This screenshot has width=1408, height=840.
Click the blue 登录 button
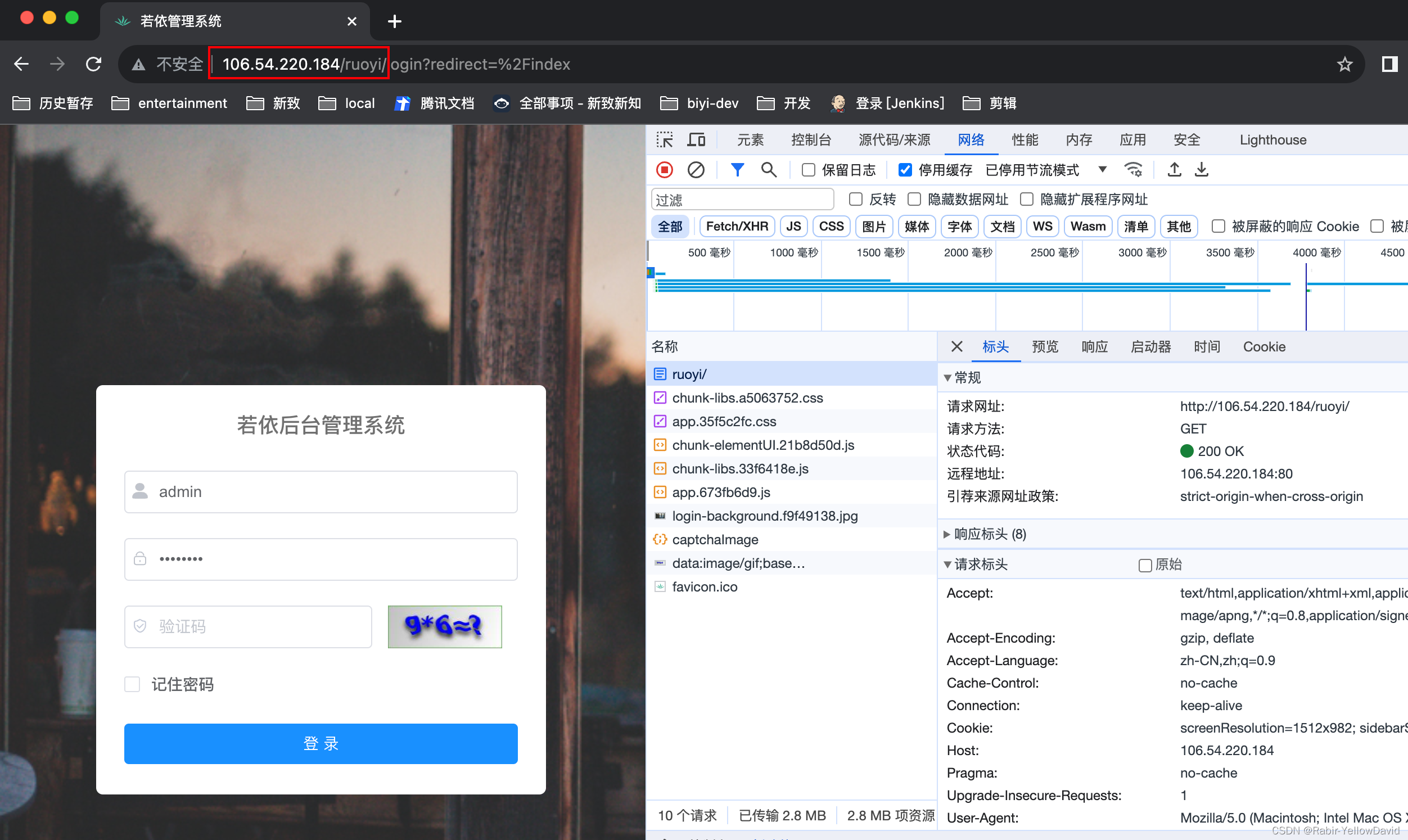[x=321, y=743]
